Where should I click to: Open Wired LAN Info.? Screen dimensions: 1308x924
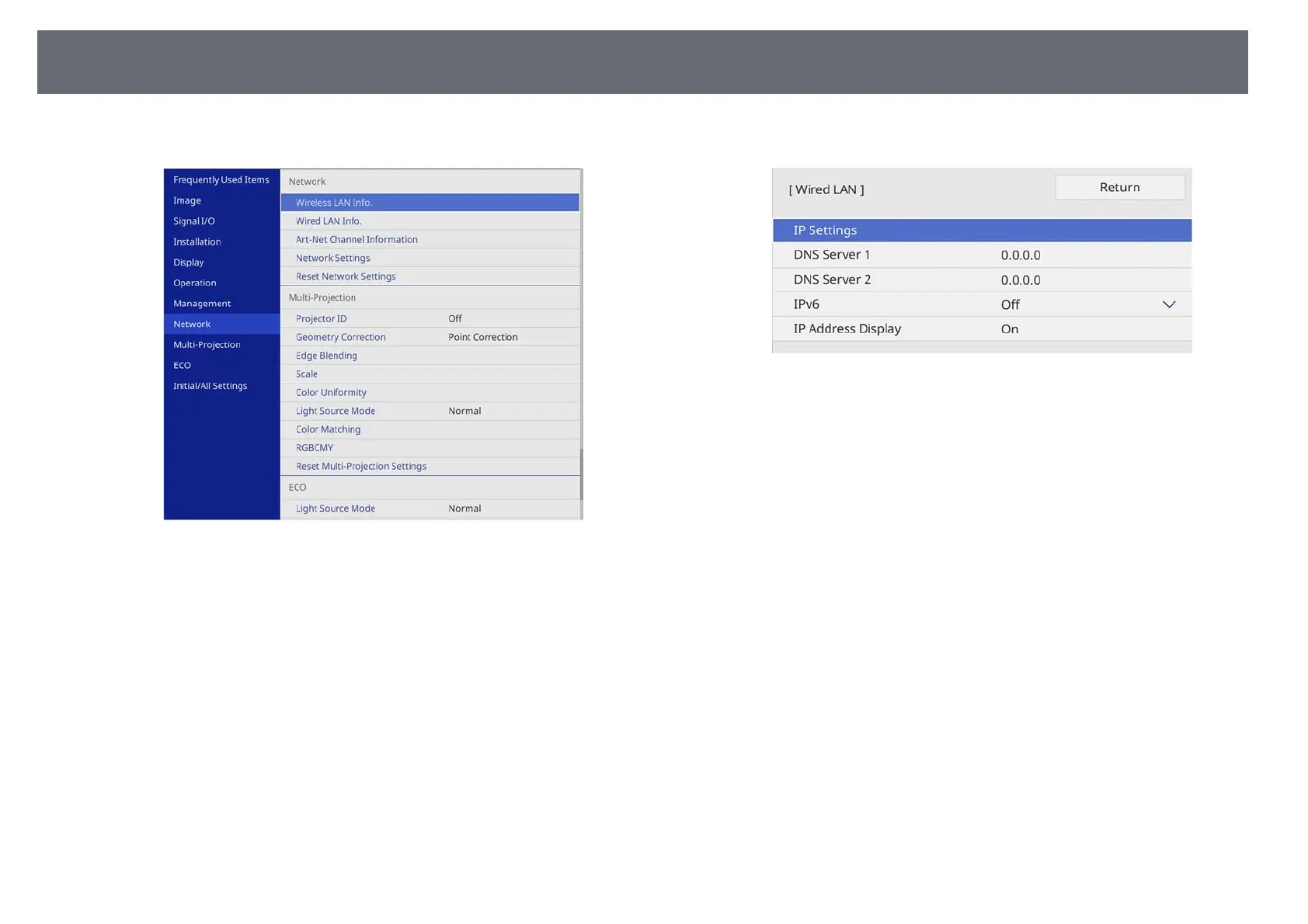[430, 221]
